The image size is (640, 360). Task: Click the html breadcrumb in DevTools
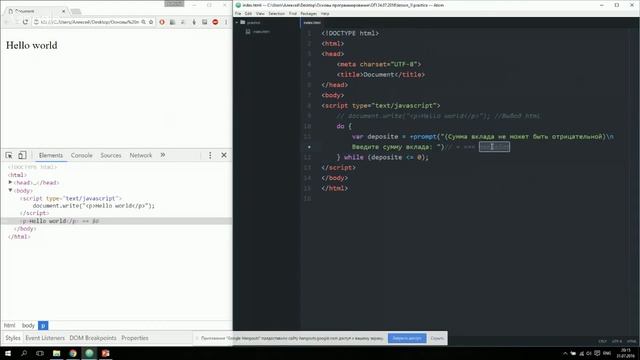pos(10,325)
